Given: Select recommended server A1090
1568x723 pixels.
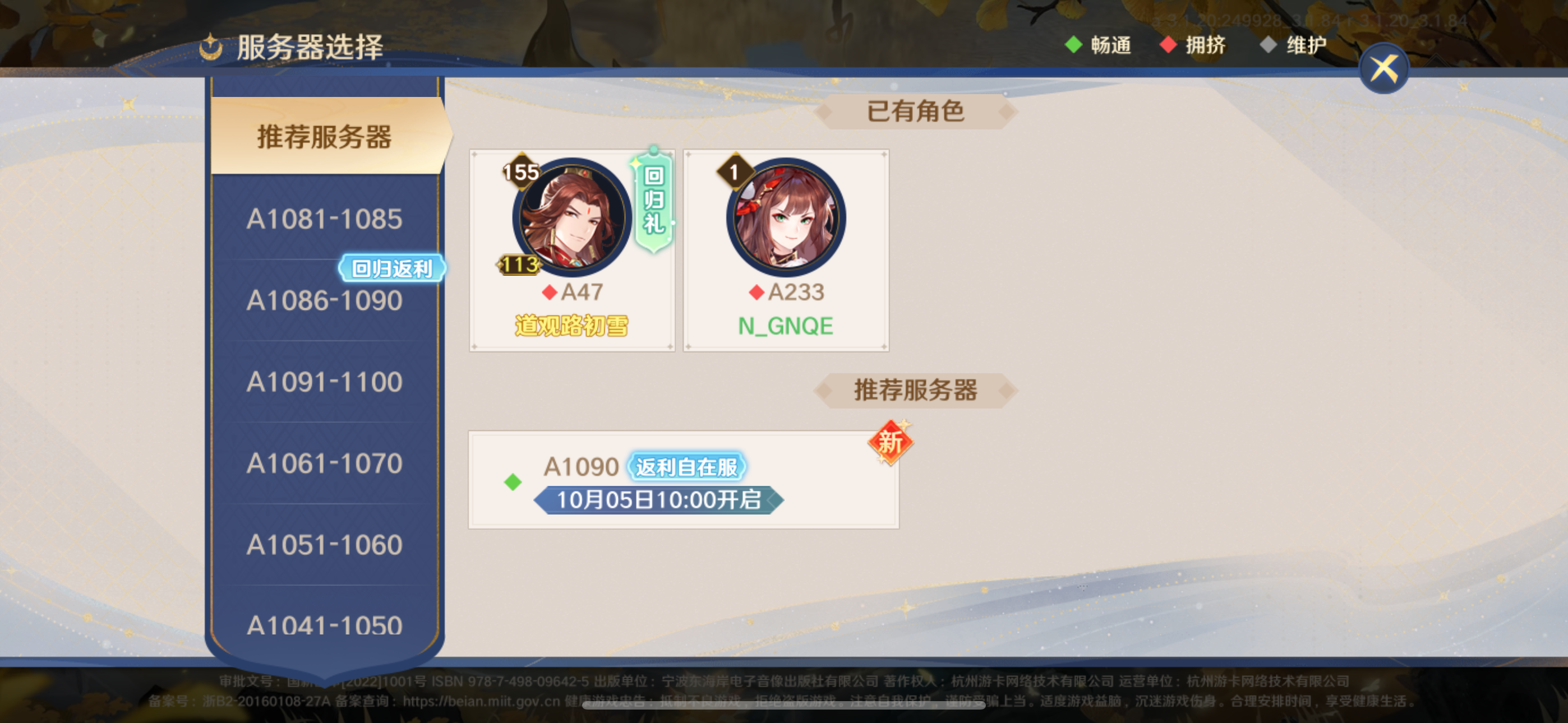Looking at the screenshot, I should coord(683,480).
